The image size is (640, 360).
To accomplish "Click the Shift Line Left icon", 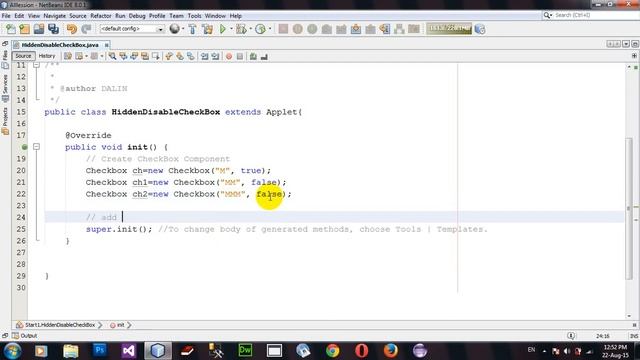I will pyautogui.click(x=204, y=56).
